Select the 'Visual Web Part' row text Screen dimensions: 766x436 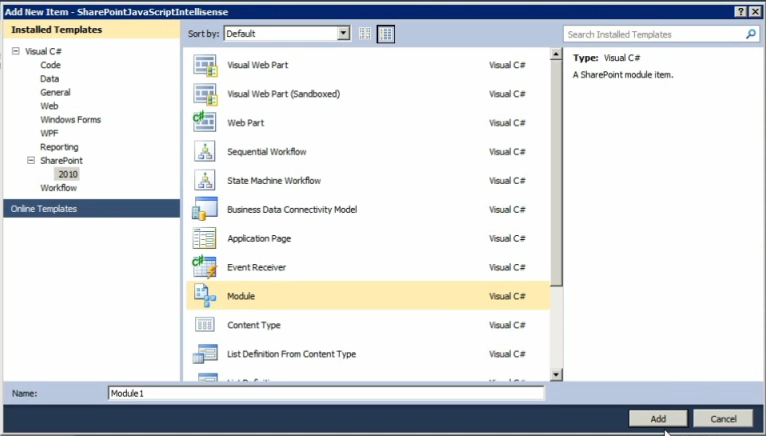tap(257, 65)
